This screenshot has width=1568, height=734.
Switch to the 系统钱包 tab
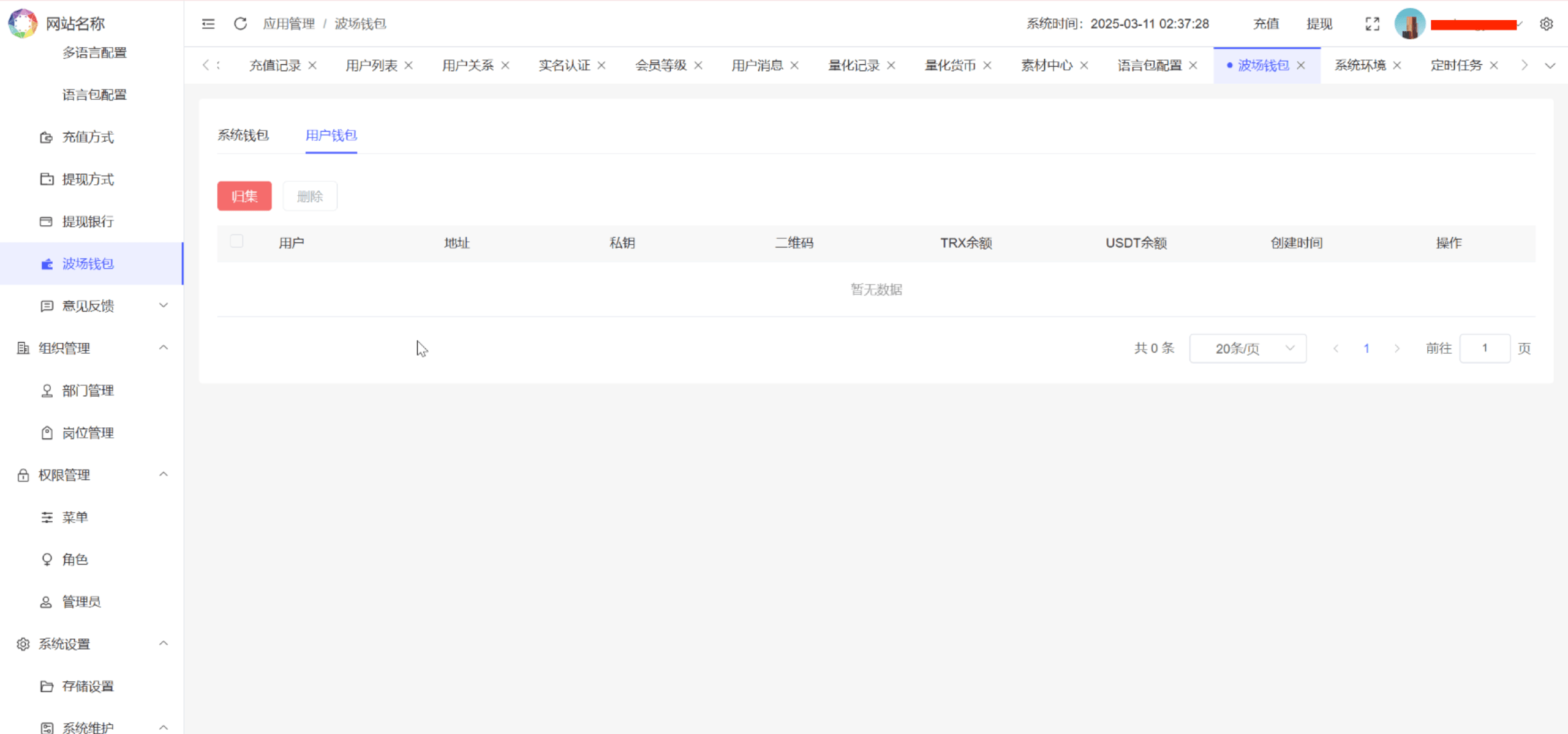point(244,135)
